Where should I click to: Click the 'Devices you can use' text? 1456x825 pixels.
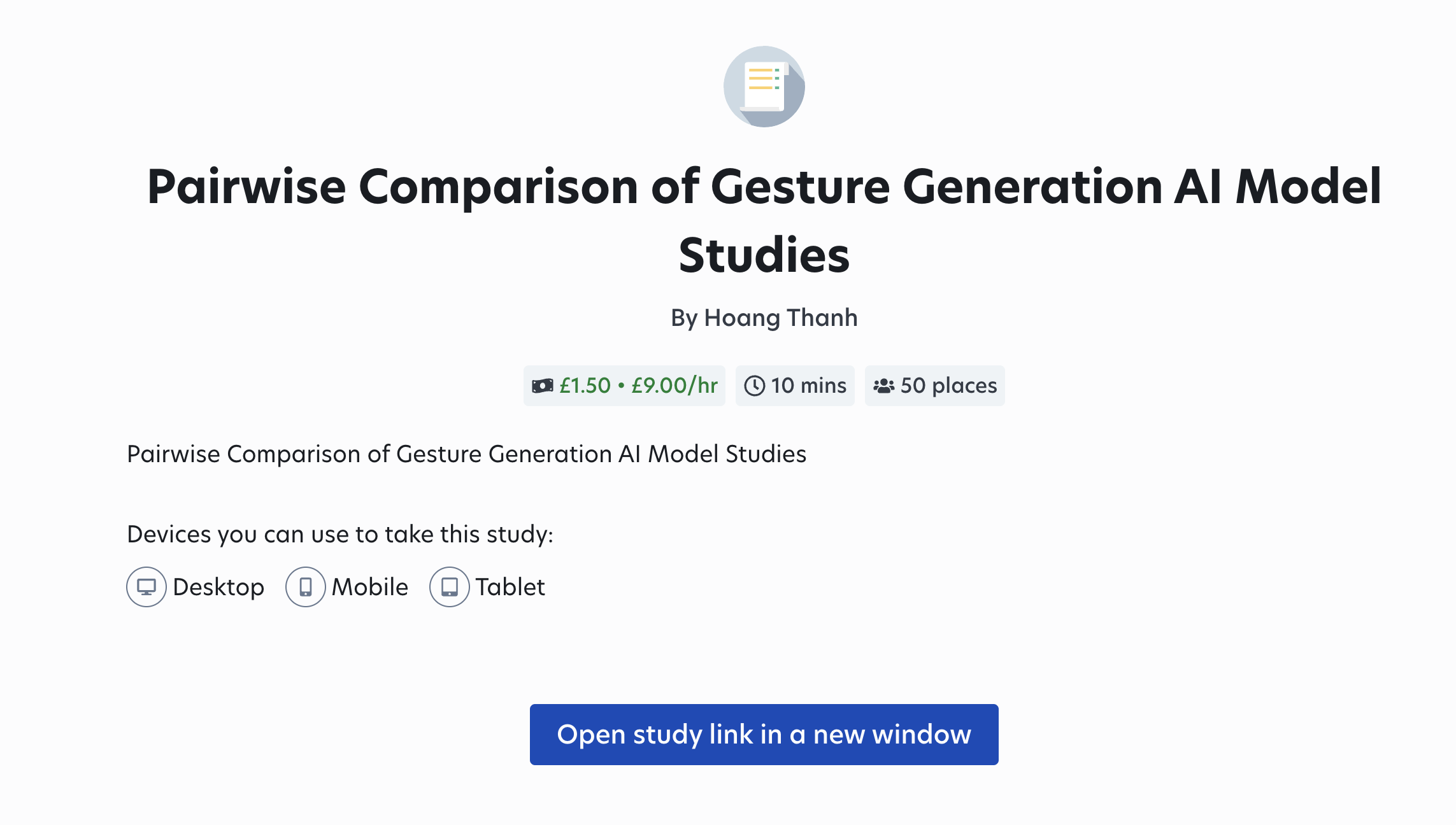tap(340, 534)
